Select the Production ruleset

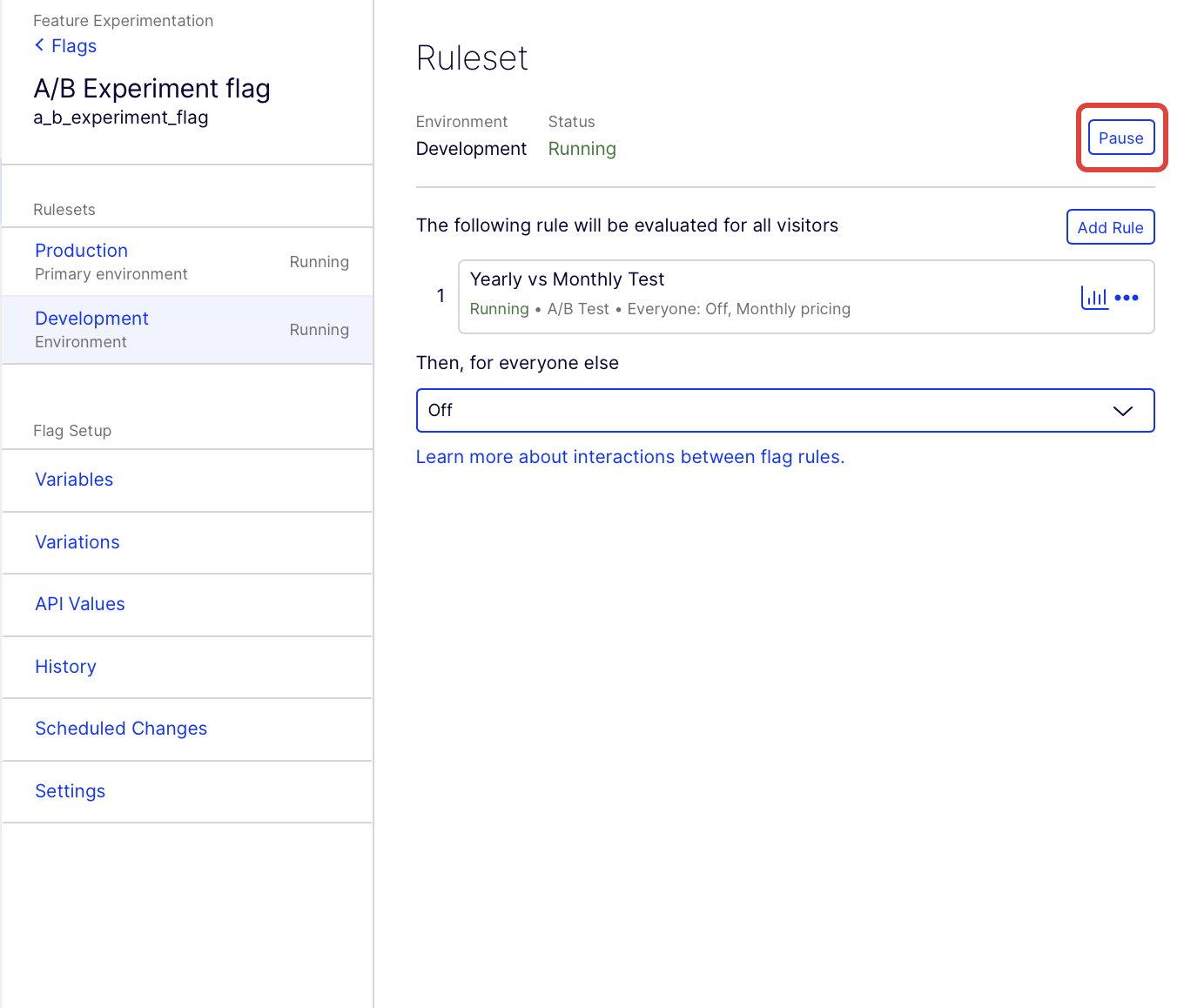pyautogui.click(x=82, y=251)
